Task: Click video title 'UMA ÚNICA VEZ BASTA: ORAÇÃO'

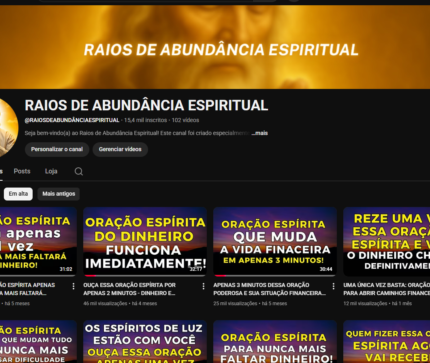Action: click(x=387, y=289)
